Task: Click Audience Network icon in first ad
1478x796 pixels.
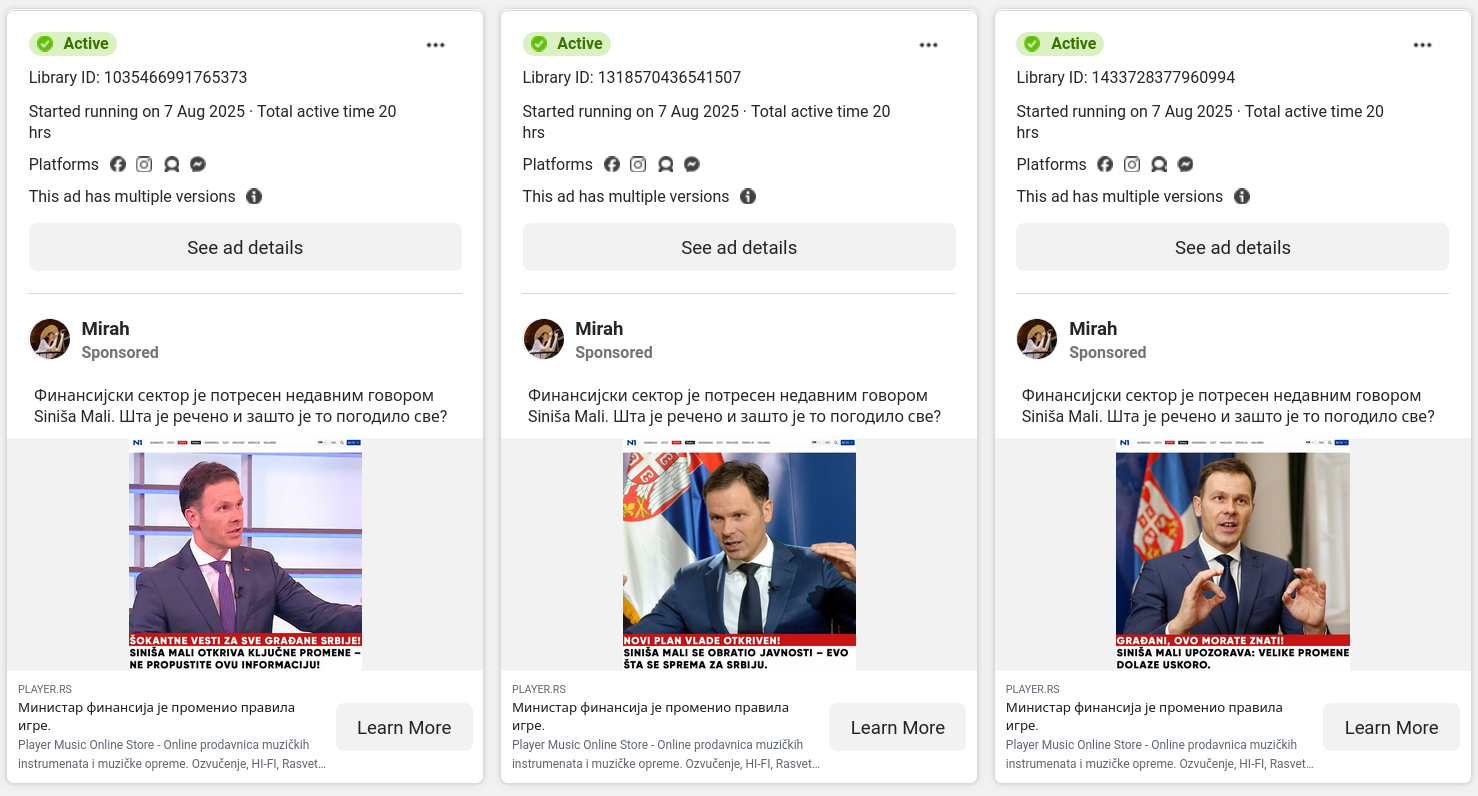Action: pos(171,164)
